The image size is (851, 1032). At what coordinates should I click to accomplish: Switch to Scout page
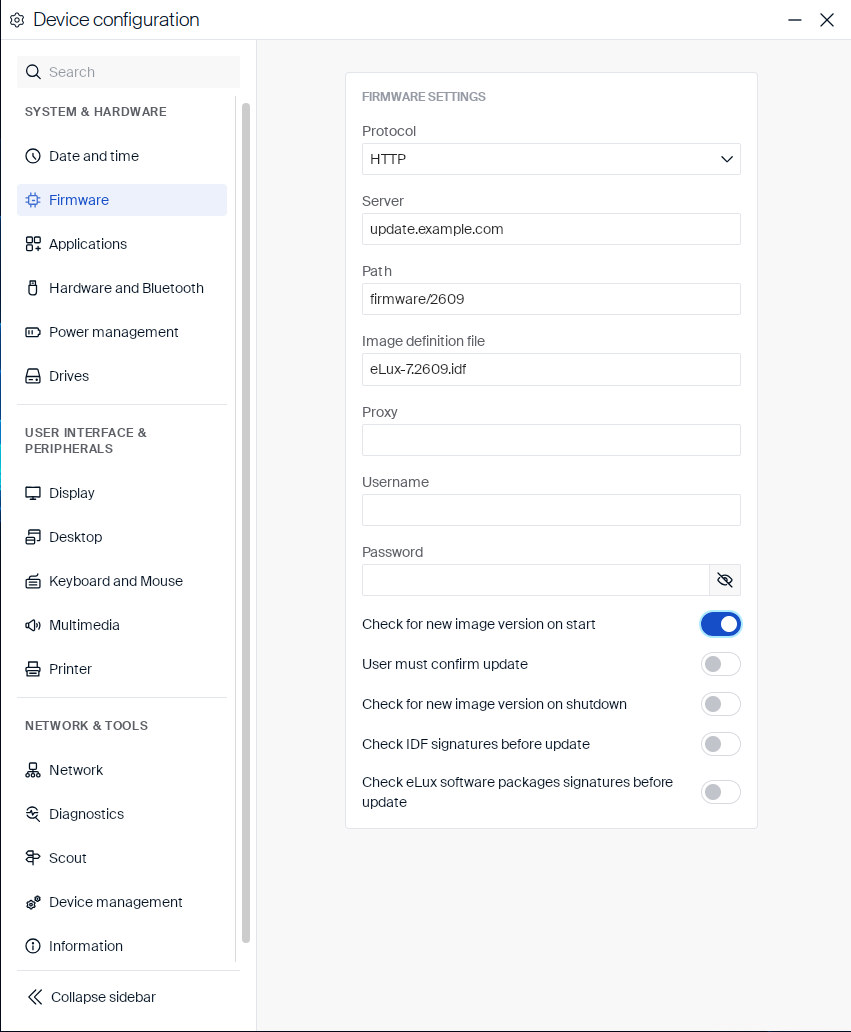tap(122, 858)
